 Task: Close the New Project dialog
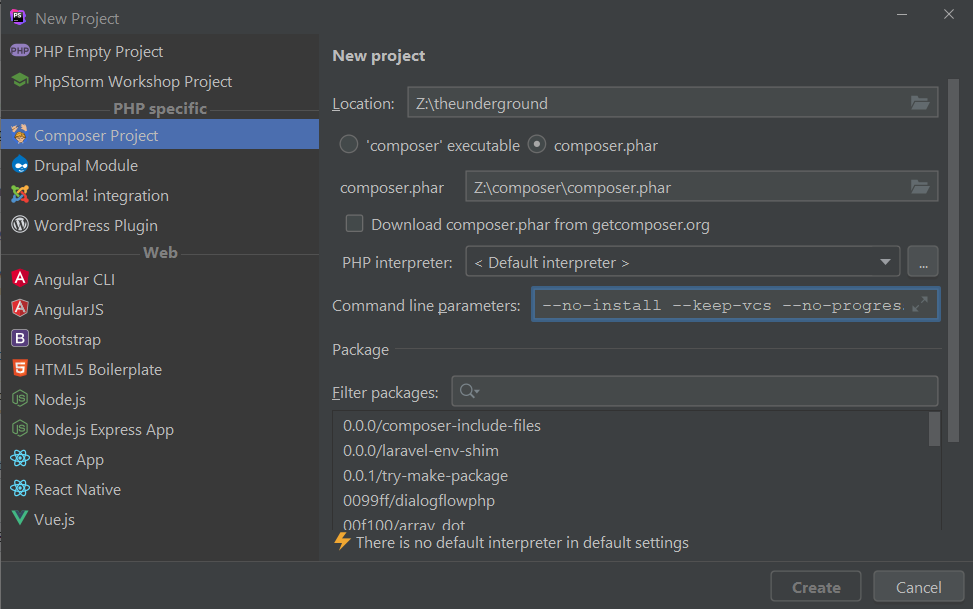[949, 14]
